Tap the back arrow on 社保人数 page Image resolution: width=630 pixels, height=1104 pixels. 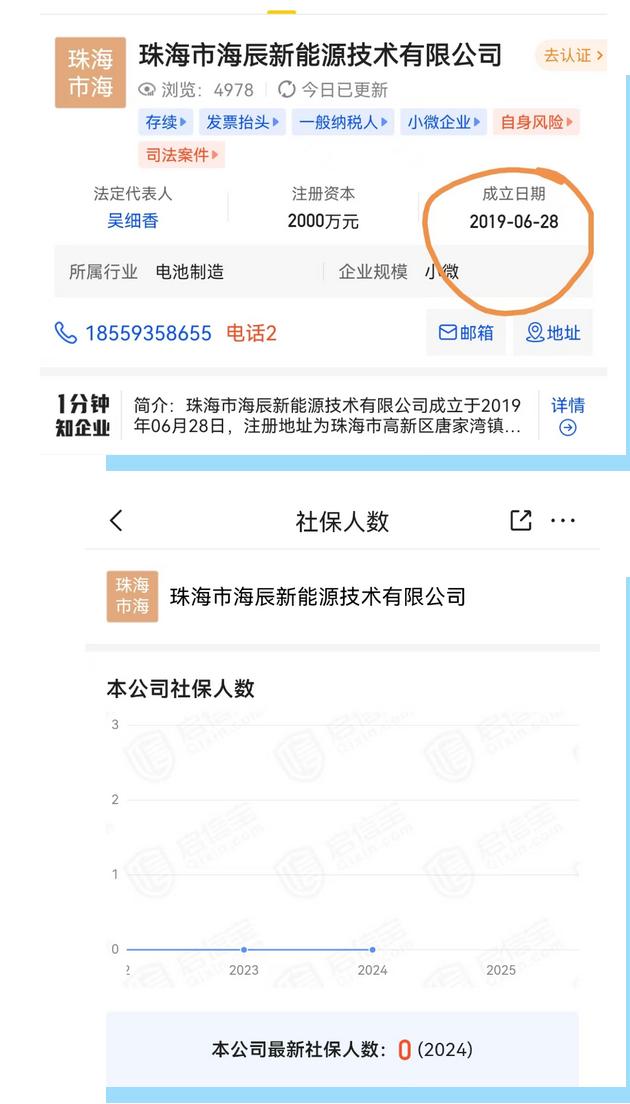[117, 521]
